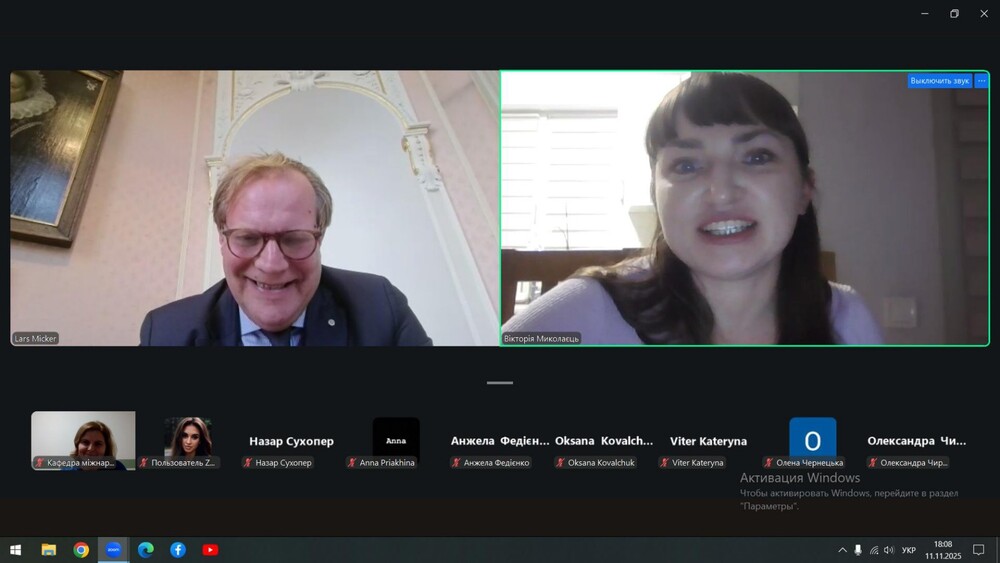The height and width of the screenshot is (563, 1000).
Task: Open YouTube from the taskbar
Action: click(210, 549)
